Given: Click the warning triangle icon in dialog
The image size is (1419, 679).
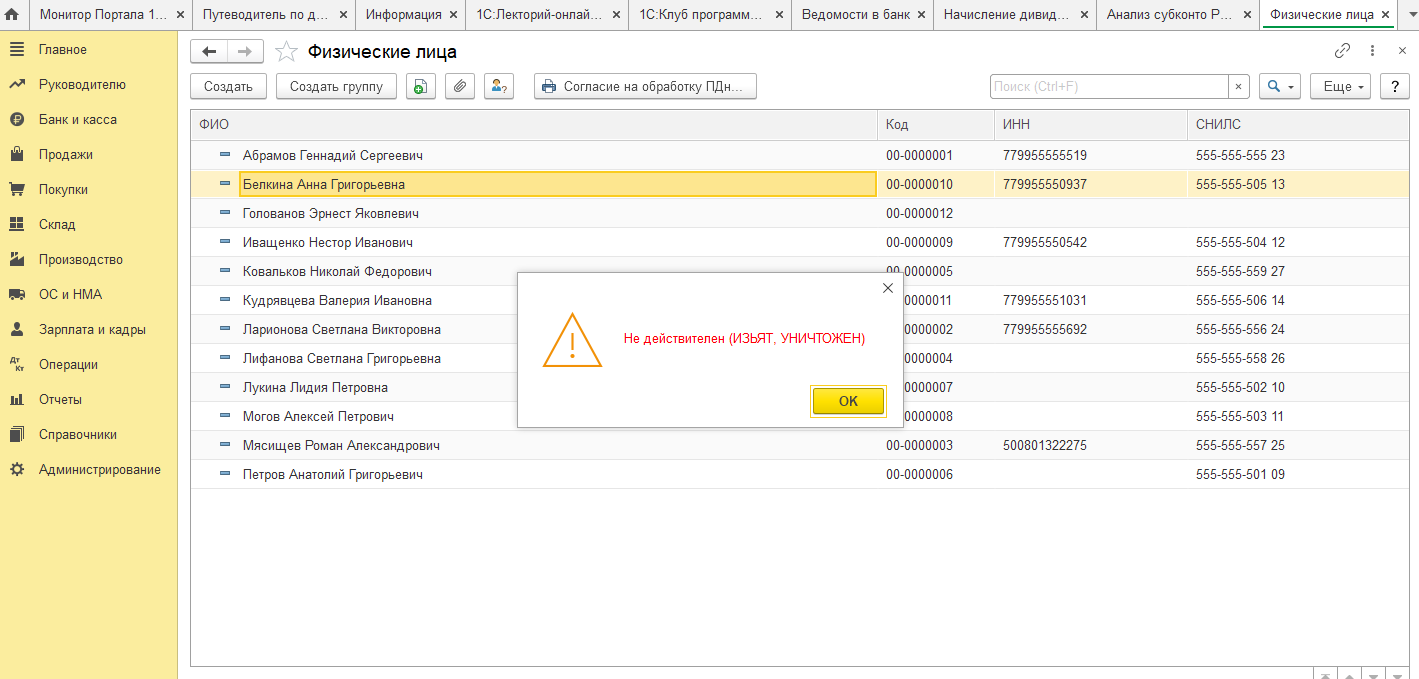Looking at the screenshot, I should [572, 340].
